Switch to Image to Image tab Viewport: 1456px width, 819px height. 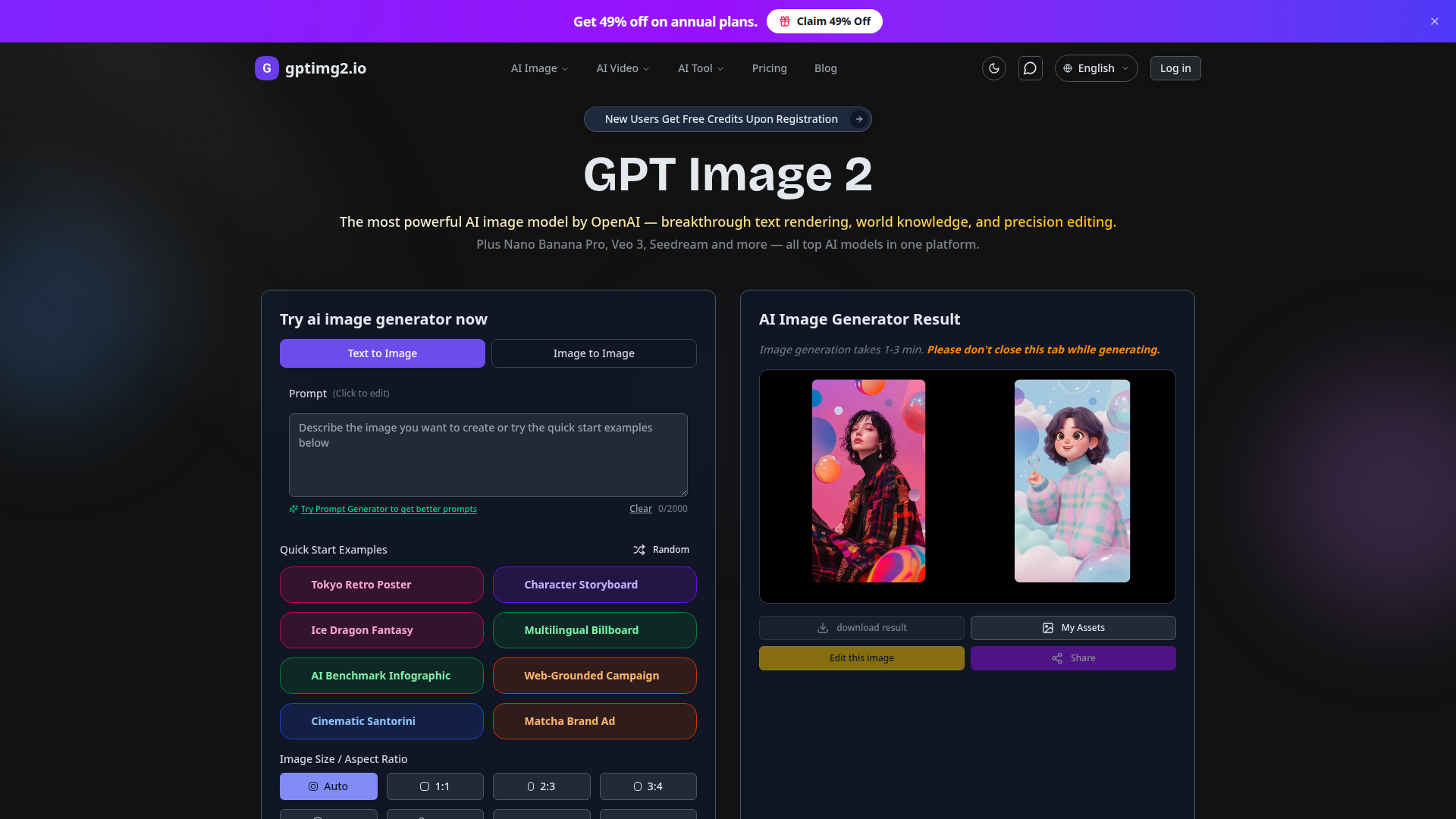pos(594,353)
